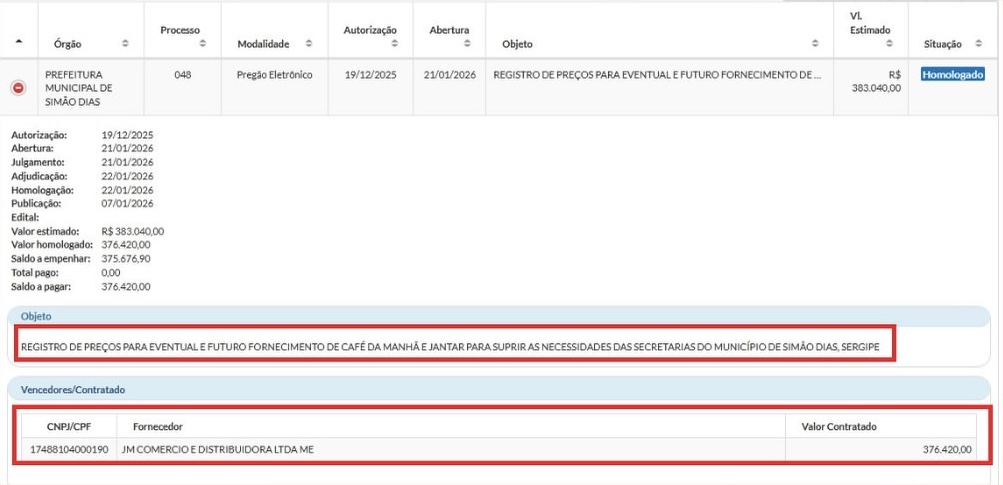This screenshot has height=485, width=1003.
Task: Click the sort arrows beside Situação header
Action: [x=977, y=44]
